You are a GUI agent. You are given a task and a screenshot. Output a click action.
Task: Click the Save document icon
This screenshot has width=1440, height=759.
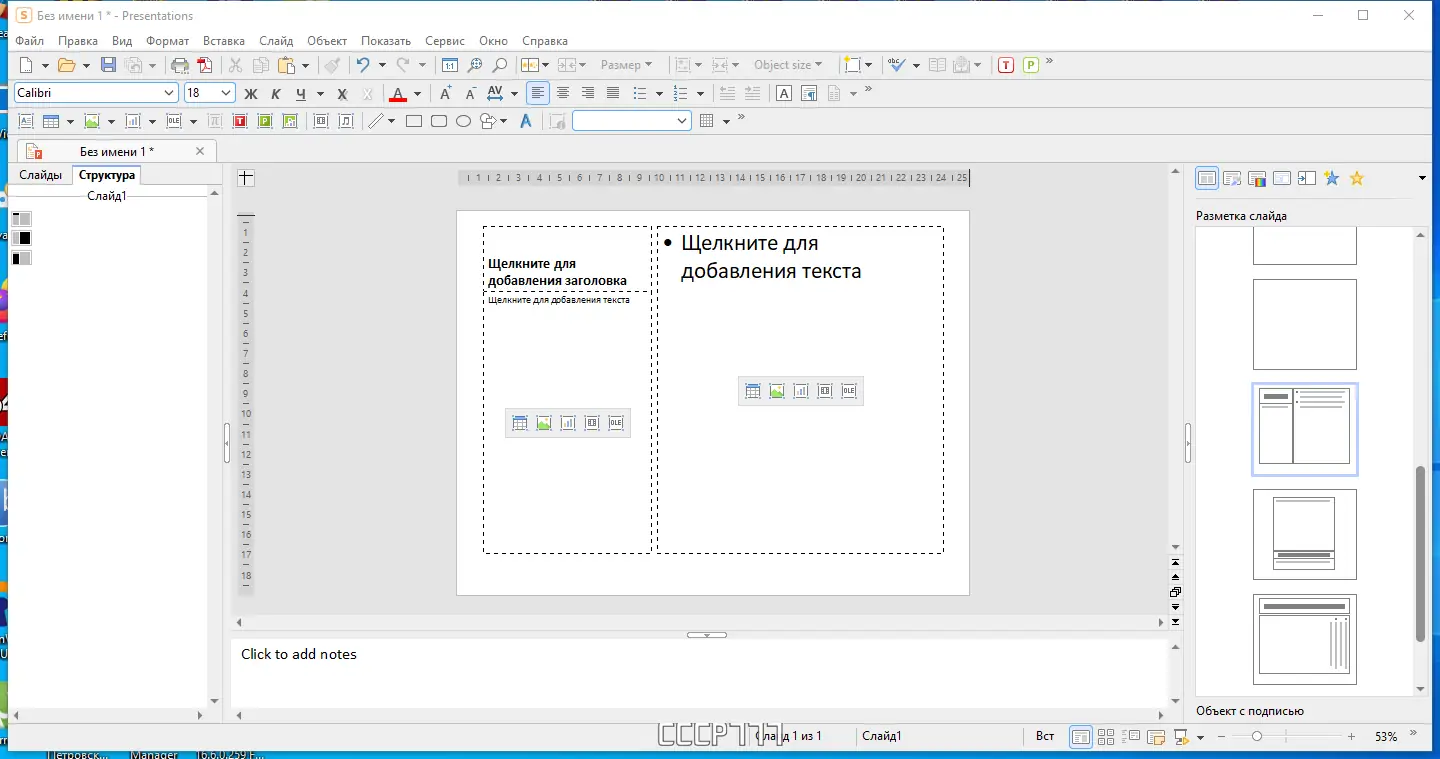point(109,65)
